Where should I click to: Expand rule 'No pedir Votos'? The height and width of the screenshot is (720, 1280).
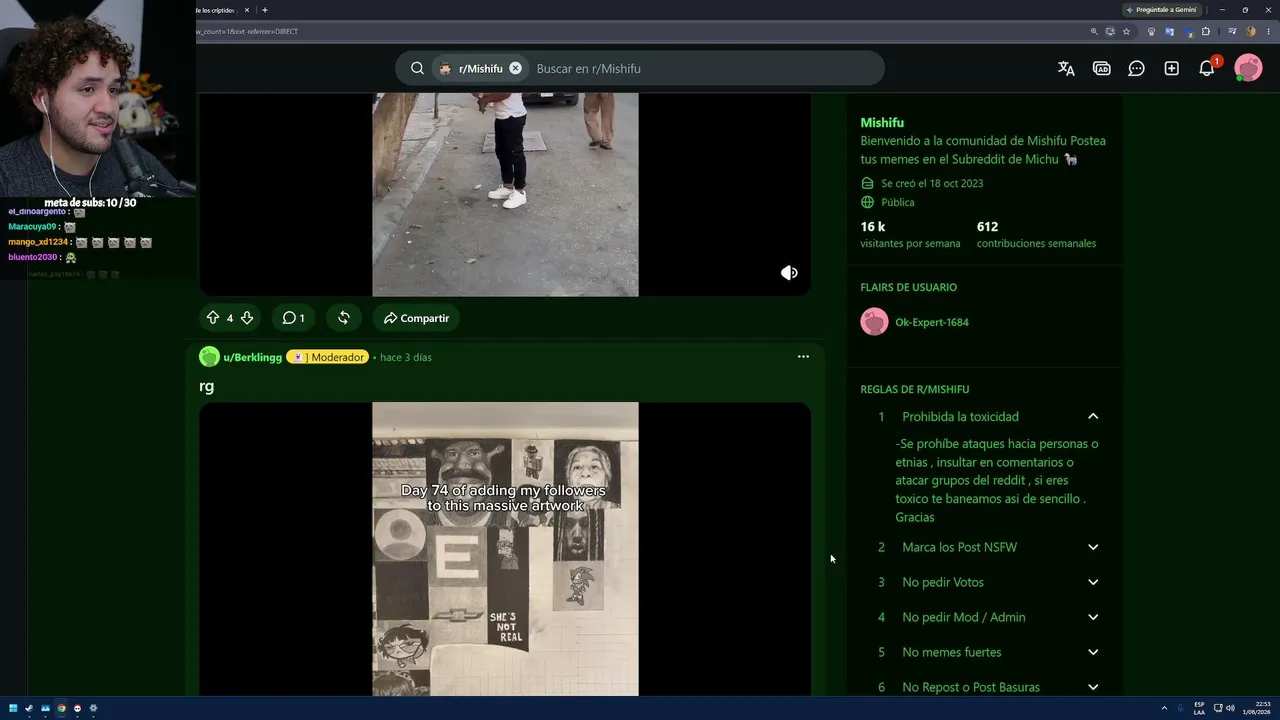pos(1093,582)
